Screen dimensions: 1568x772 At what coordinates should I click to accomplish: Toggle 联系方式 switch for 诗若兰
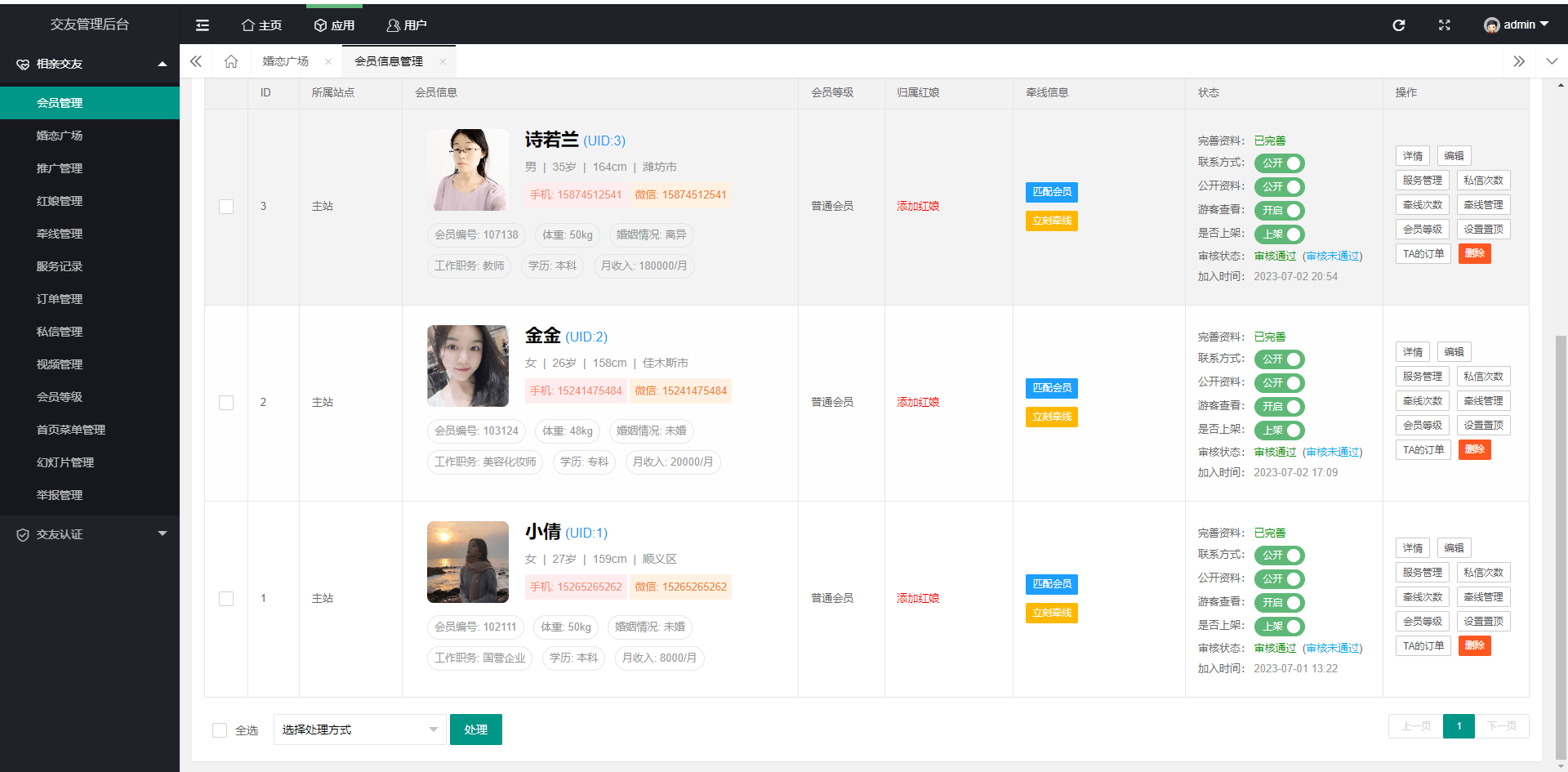click(x=1280, y=163)
